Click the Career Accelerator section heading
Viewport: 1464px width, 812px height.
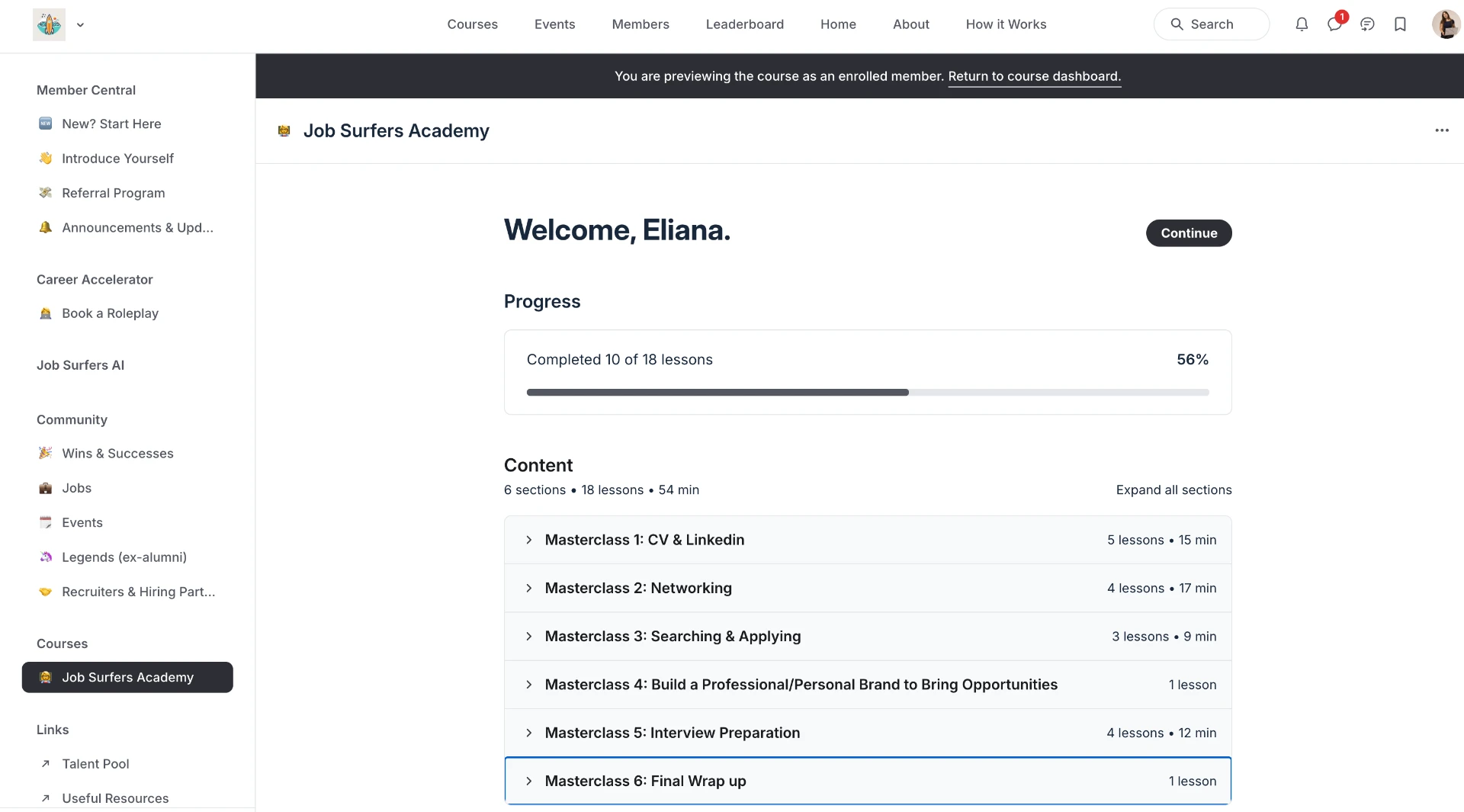point(95,280)
